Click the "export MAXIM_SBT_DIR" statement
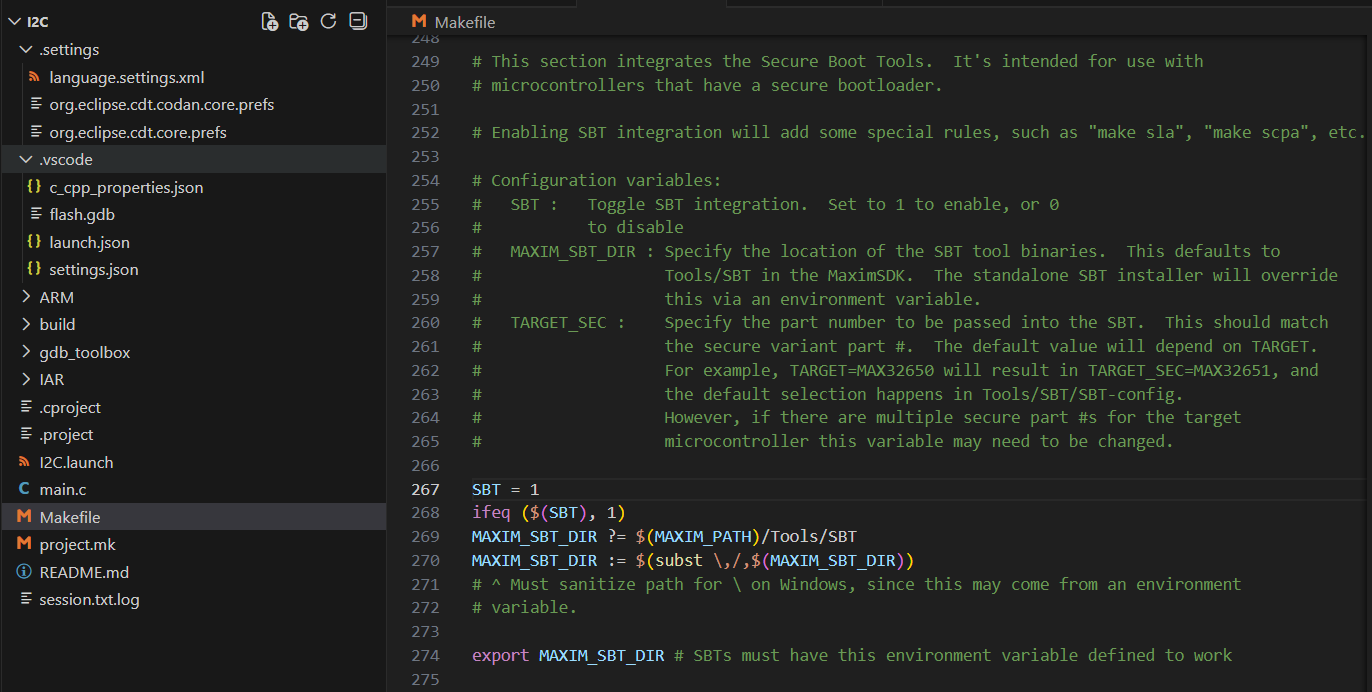The height and width of the screenshot is (692, 1372). tap(568, 655)
